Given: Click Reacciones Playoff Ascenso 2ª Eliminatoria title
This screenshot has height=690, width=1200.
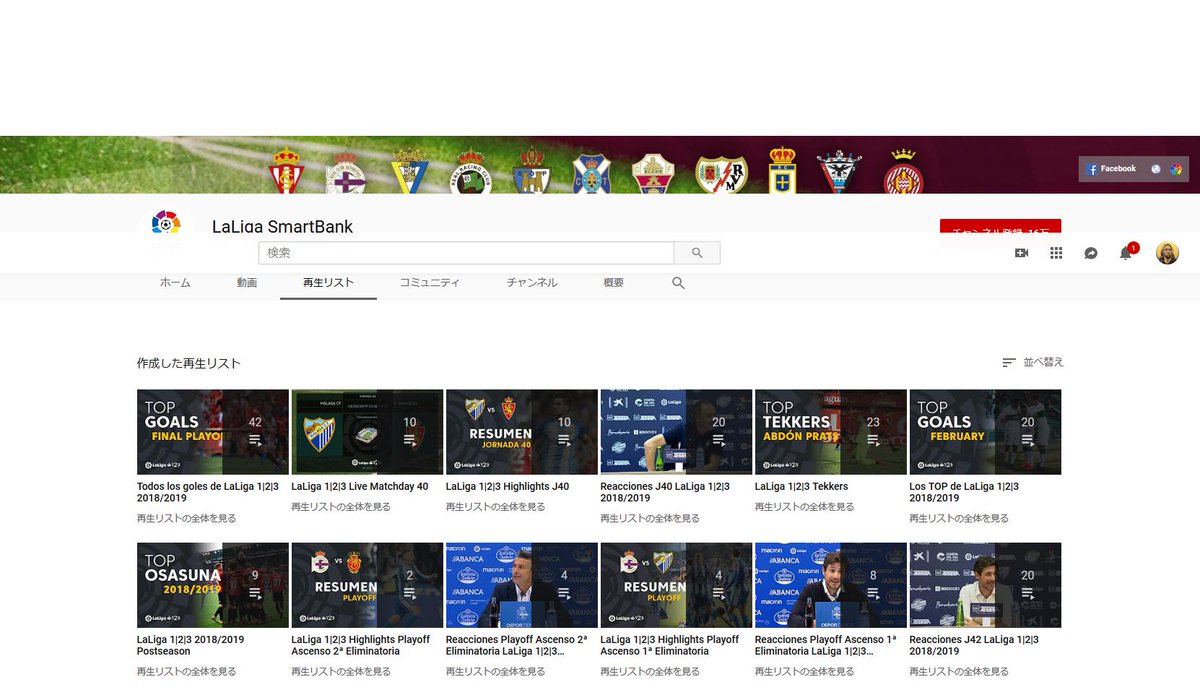Looking at the screenshot, I should pyautogui.click(x=517, y=645).
